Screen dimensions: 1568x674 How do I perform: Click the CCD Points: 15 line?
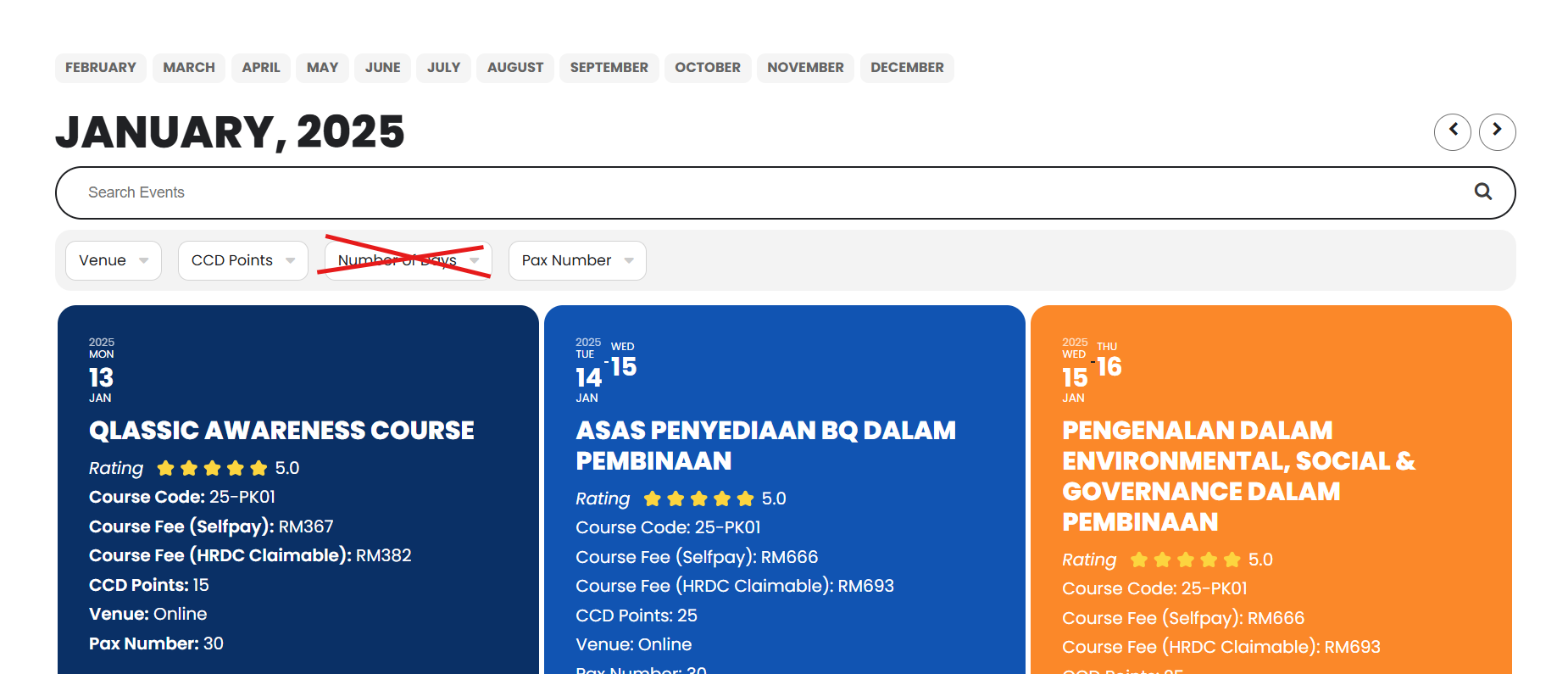[149, 585]
